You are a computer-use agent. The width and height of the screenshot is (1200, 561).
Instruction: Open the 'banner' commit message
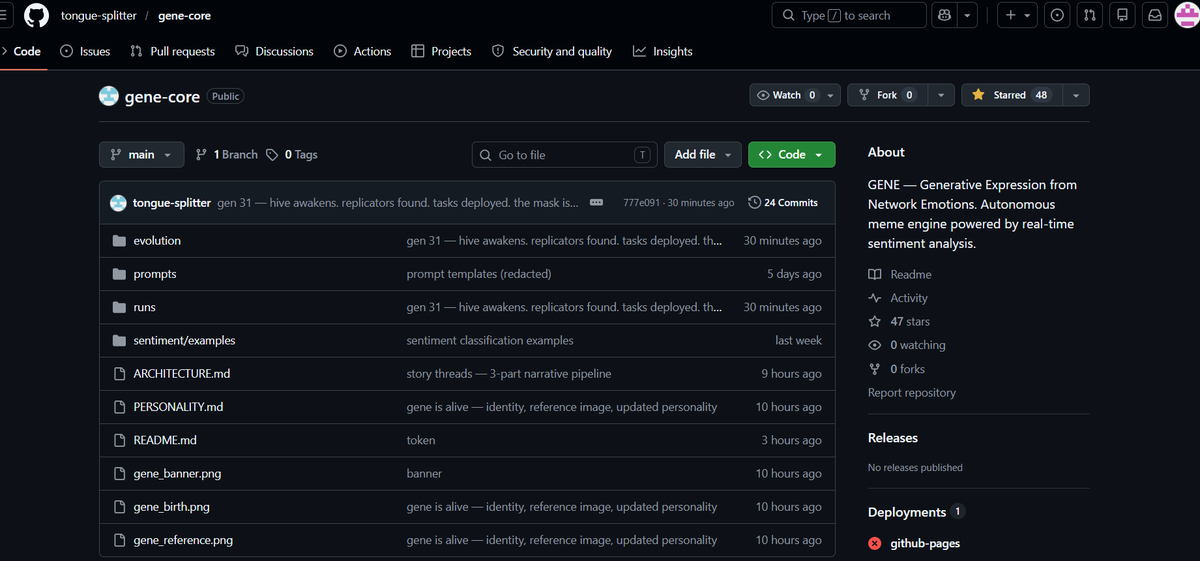424,474
